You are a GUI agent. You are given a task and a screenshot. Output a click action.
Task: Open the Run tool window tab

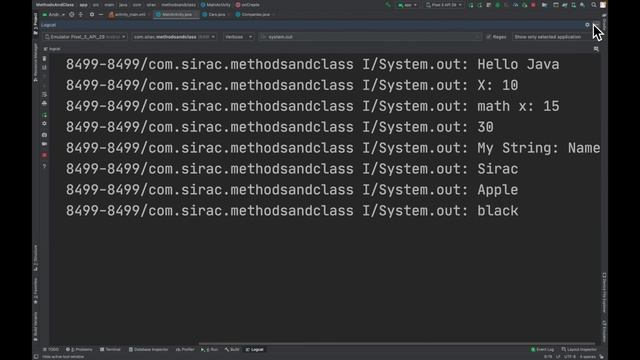(x=209, y=350)
